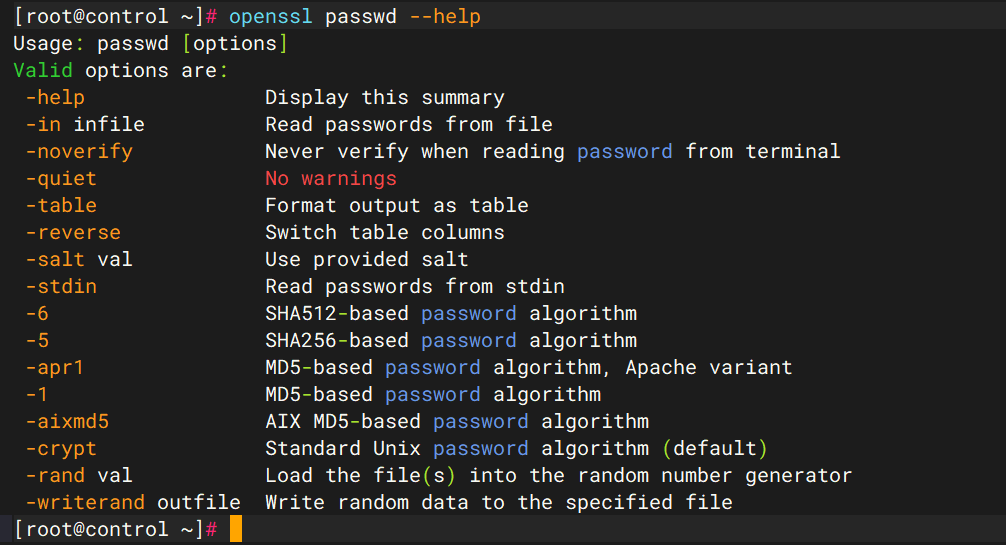The height and width of the screenshot is (545, 1006).
Task: Click the green word "Valid"
Action: pyautogui.click(x=43, y=71)
